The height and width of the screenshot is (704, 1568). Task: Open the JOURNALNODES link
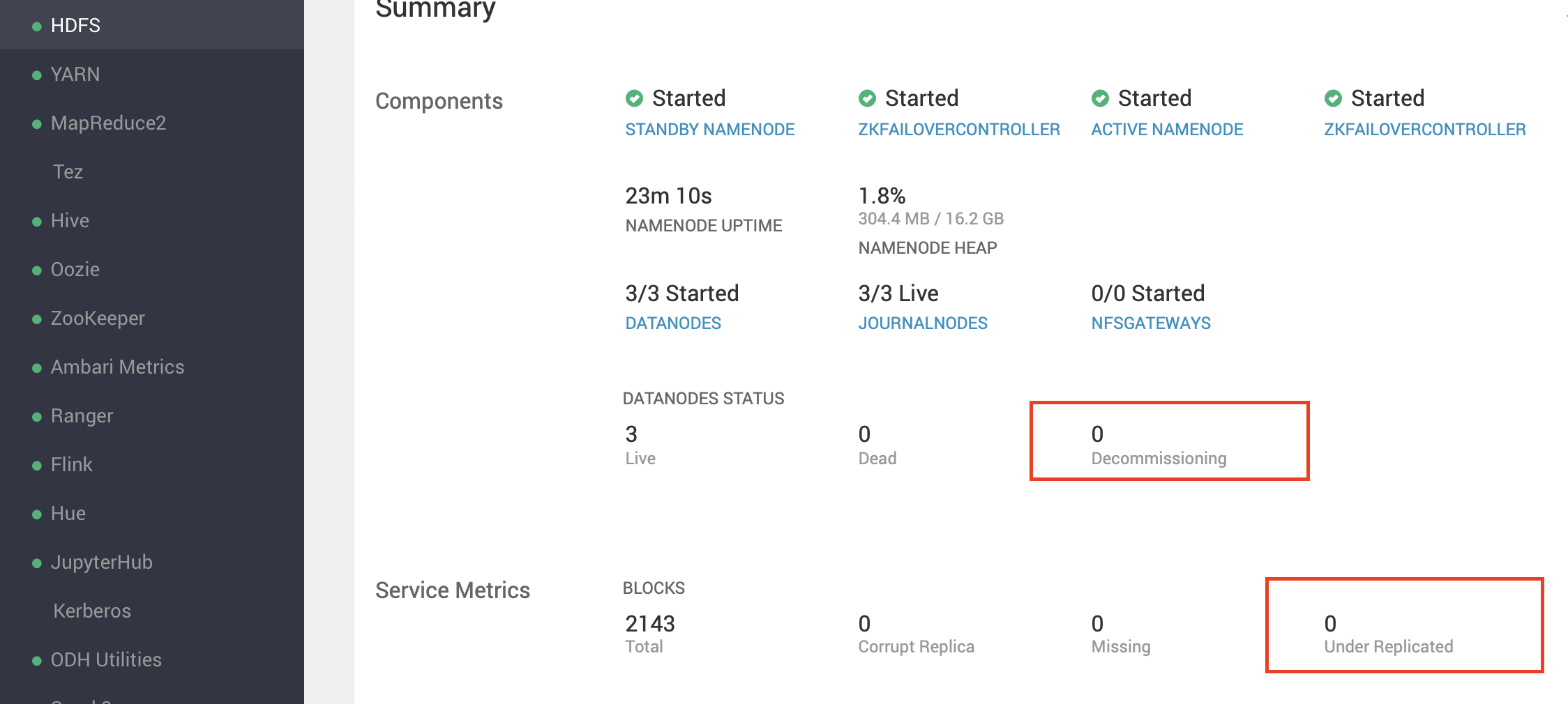click(922, 323)
